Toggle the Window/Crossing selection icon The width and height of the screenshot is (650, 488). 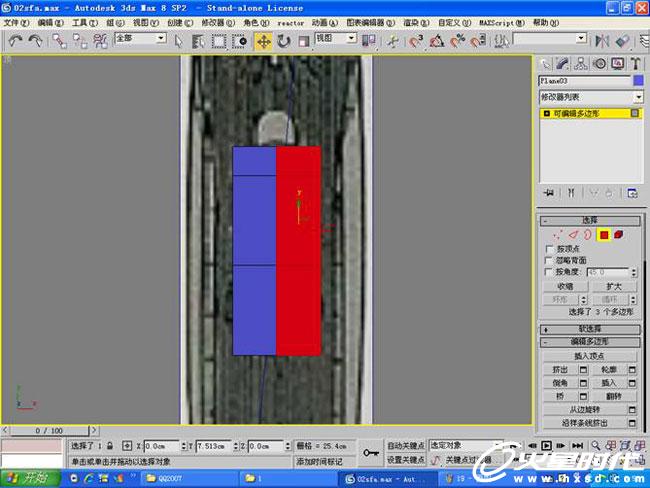239,41
